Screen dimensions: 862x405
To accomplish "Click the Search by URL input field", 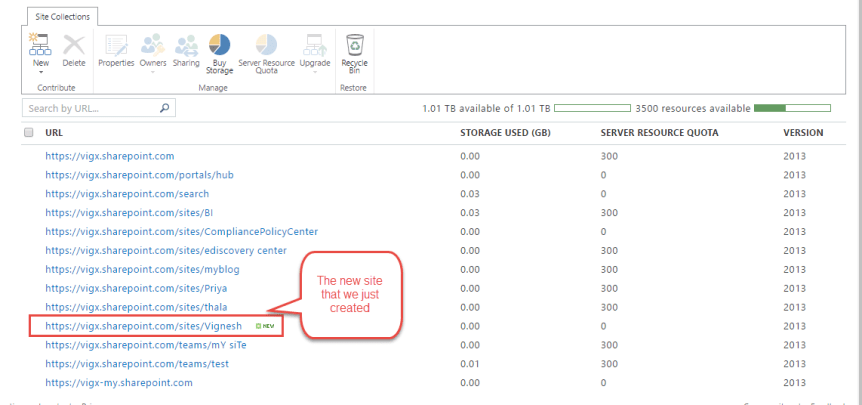I will 90,108.
